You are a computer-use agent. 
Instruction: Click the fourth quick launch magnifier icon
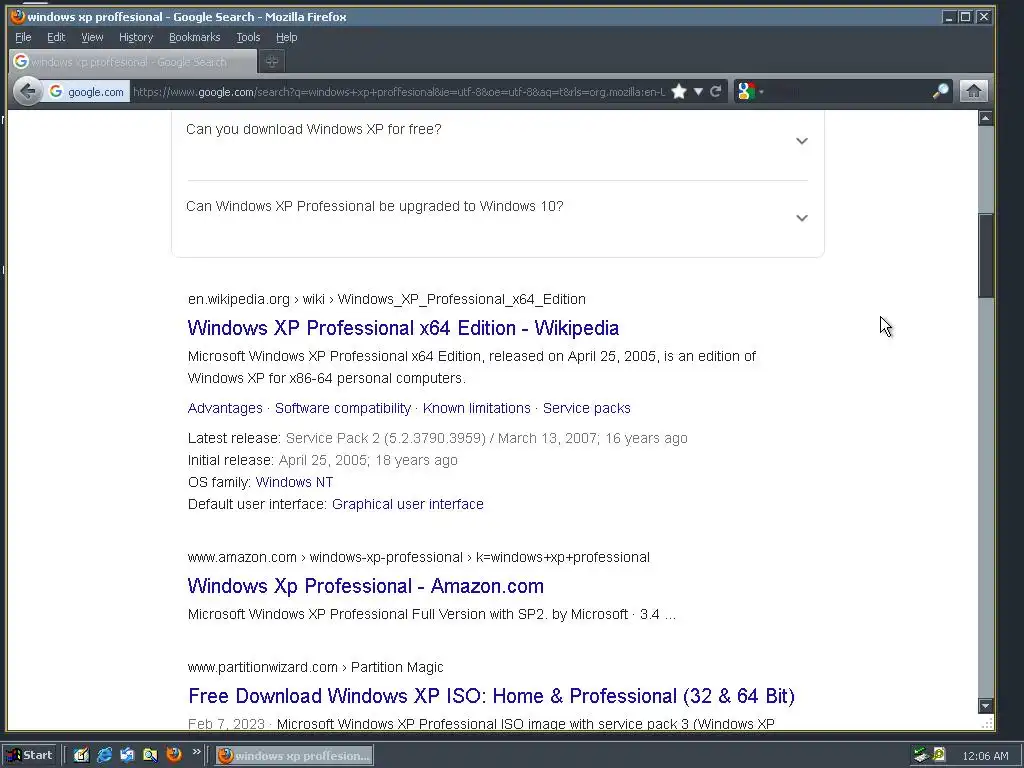click(150, 755)
